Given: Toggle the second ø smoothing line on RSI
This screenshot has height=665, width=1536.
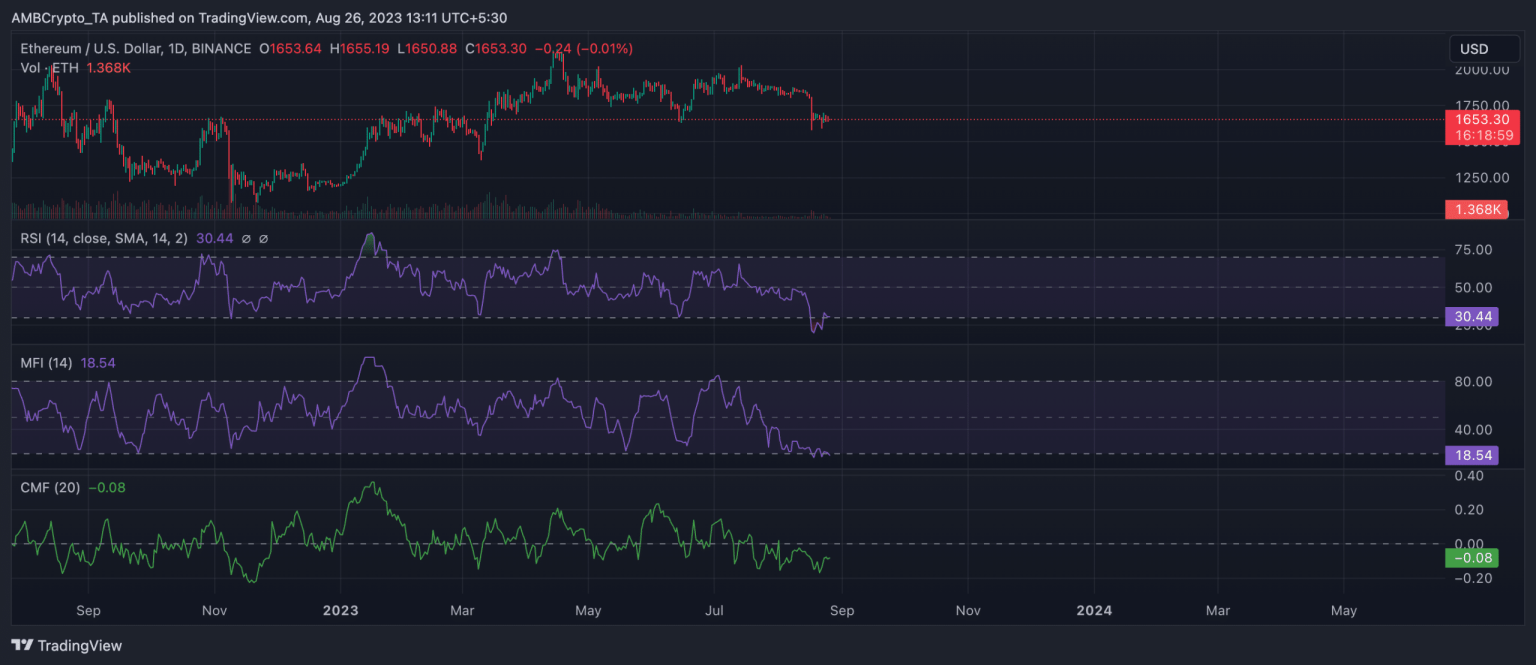Looking at the screenshot, I should coord(262,239).
